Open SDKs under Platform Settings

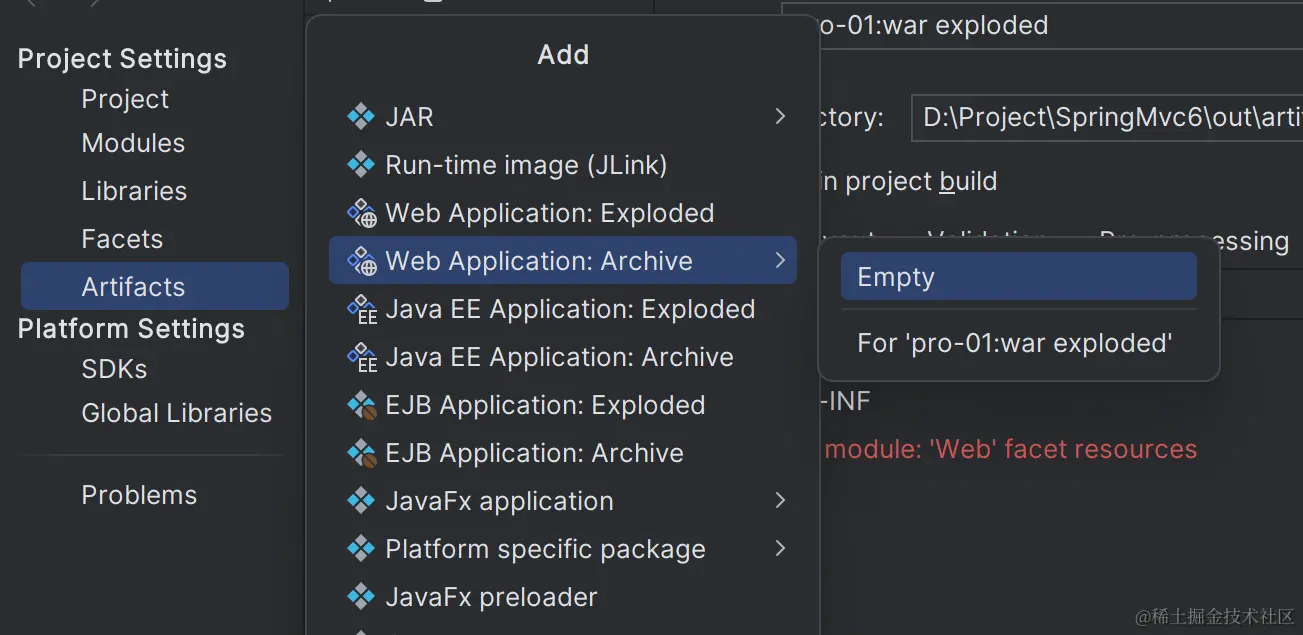(114, 369)
